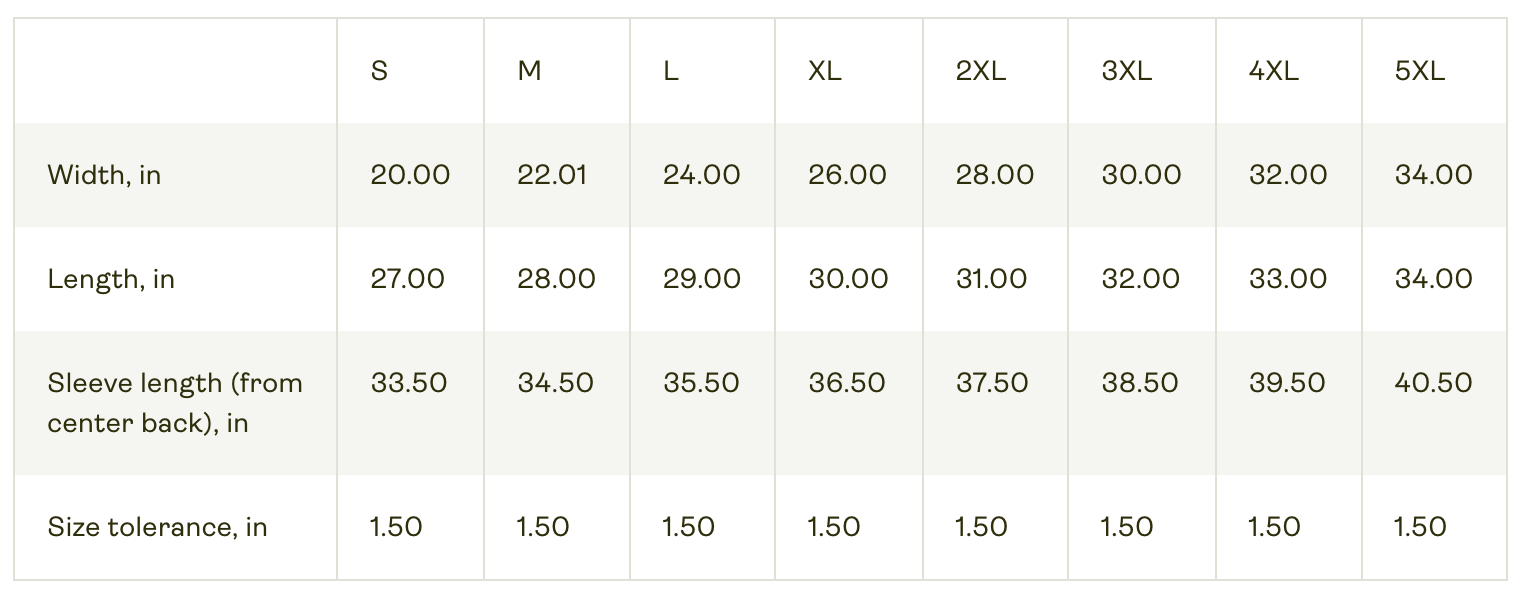Select the "Size tolerance, in" row label
The width and height of the screenshot is (1530, 604).
click(x=157, y=527)
